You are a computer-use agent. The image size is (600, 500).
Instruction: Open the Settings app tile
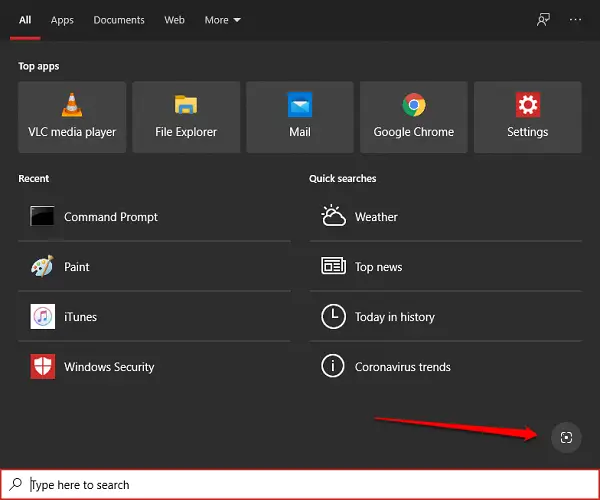(x=528, y=117)
